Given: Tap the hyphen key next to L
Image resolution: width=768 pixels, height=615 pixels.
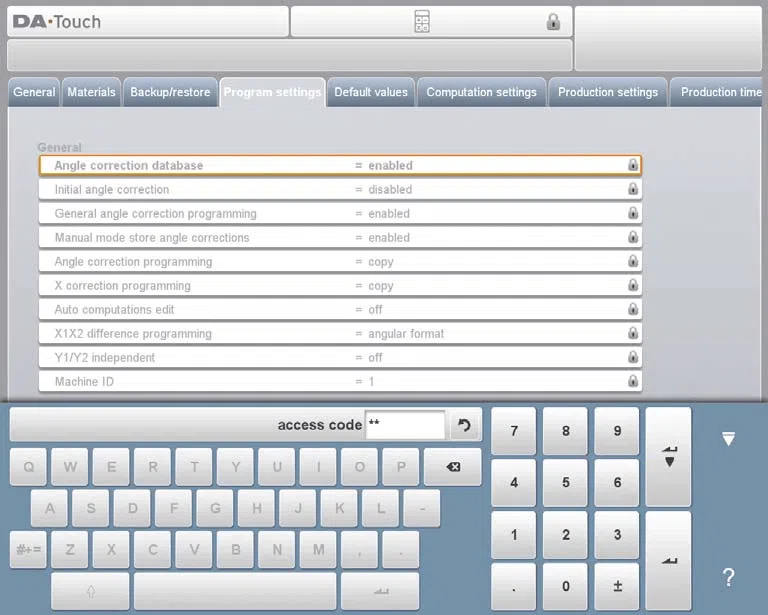Looking at the screenshot, I should click(422, 508).
